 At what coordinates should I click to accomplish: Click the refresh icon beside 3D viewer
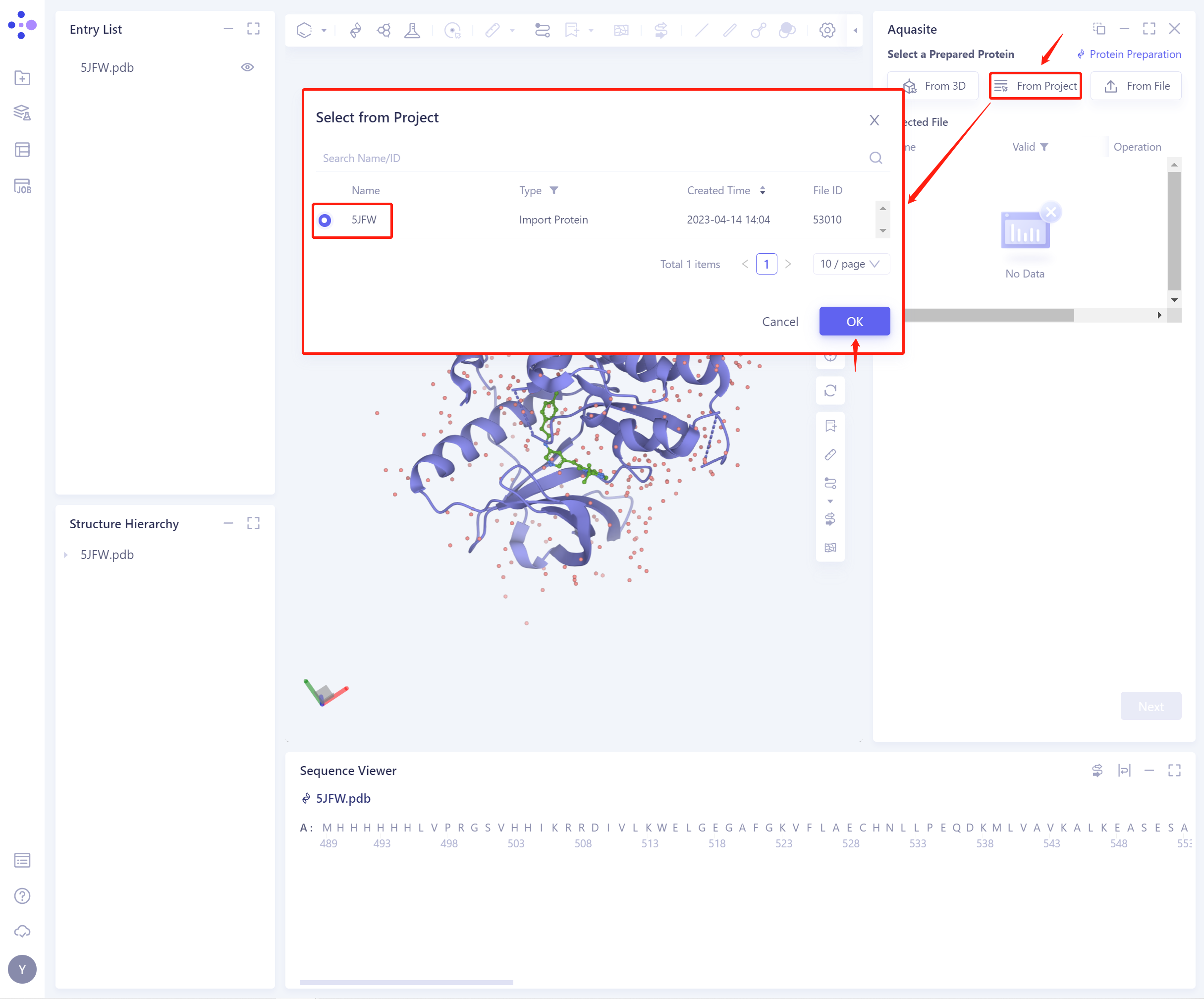point(829,390)
